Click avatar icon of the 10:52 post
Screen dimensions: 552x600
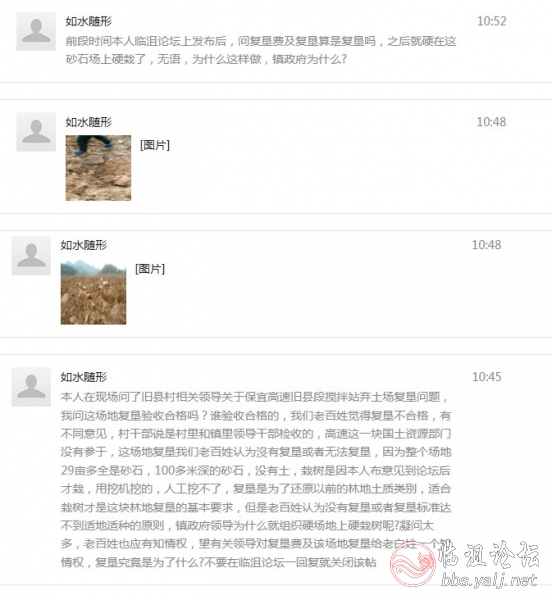tap(36, 31)
